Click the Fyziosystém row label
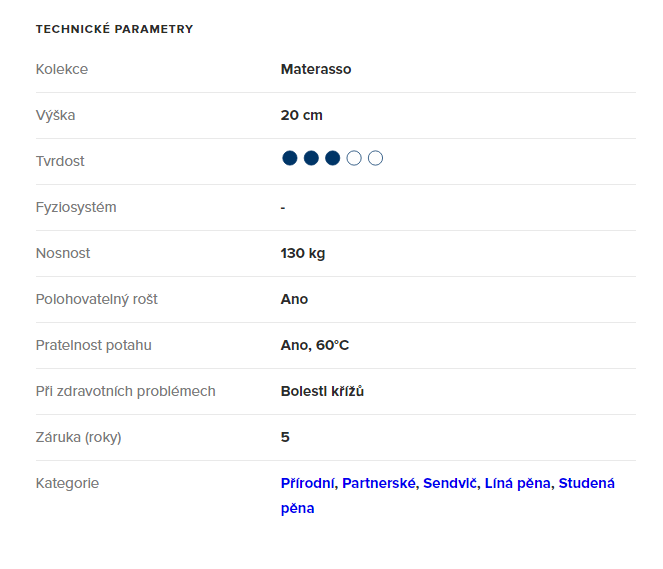663x569 pixels. pos(76,207)
